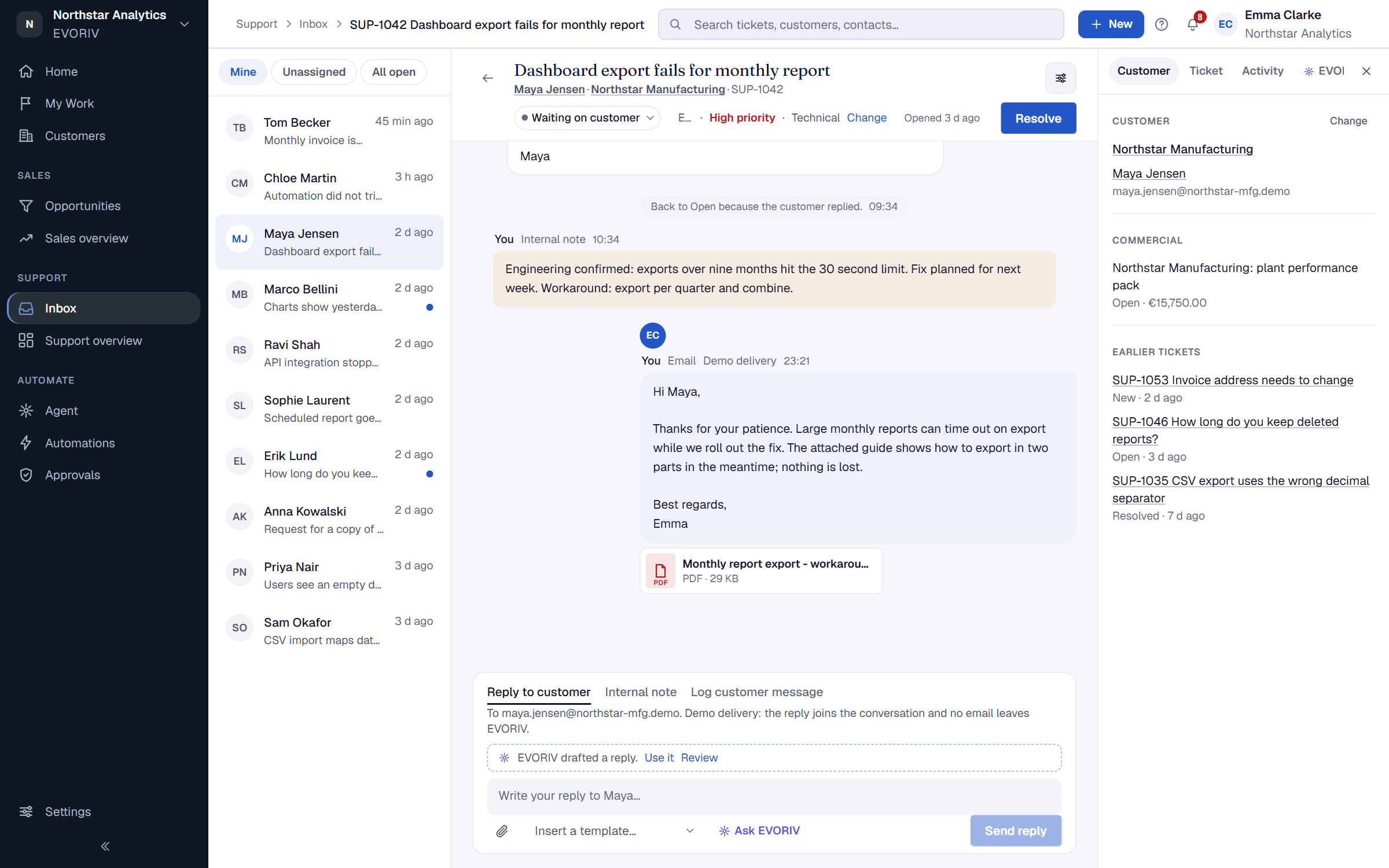Click the back arrow beside ticket title

488,78
